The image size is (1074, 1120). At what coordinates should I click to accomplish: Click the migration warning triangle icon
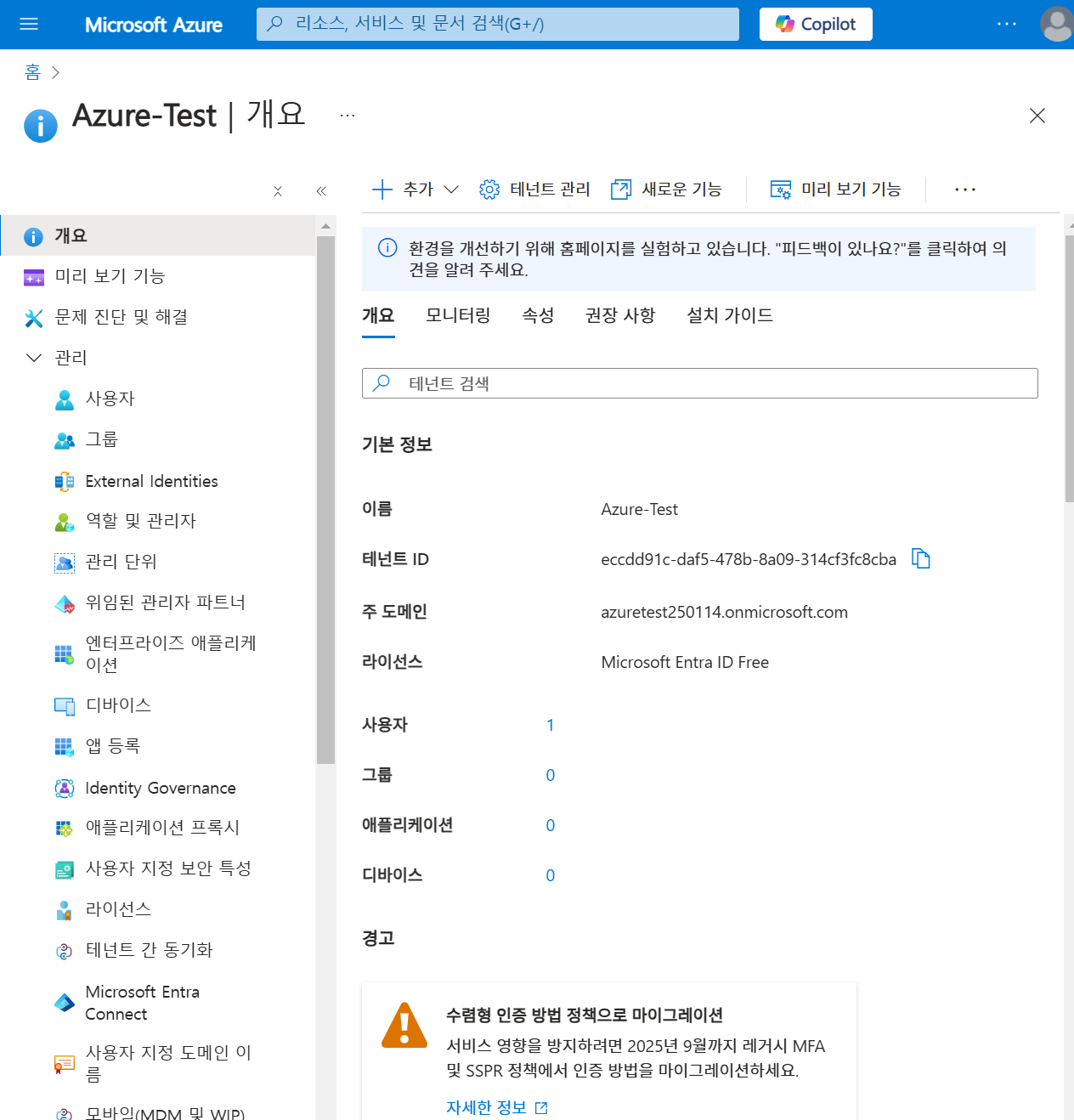pyautogui.click(x=404, y=1025)
